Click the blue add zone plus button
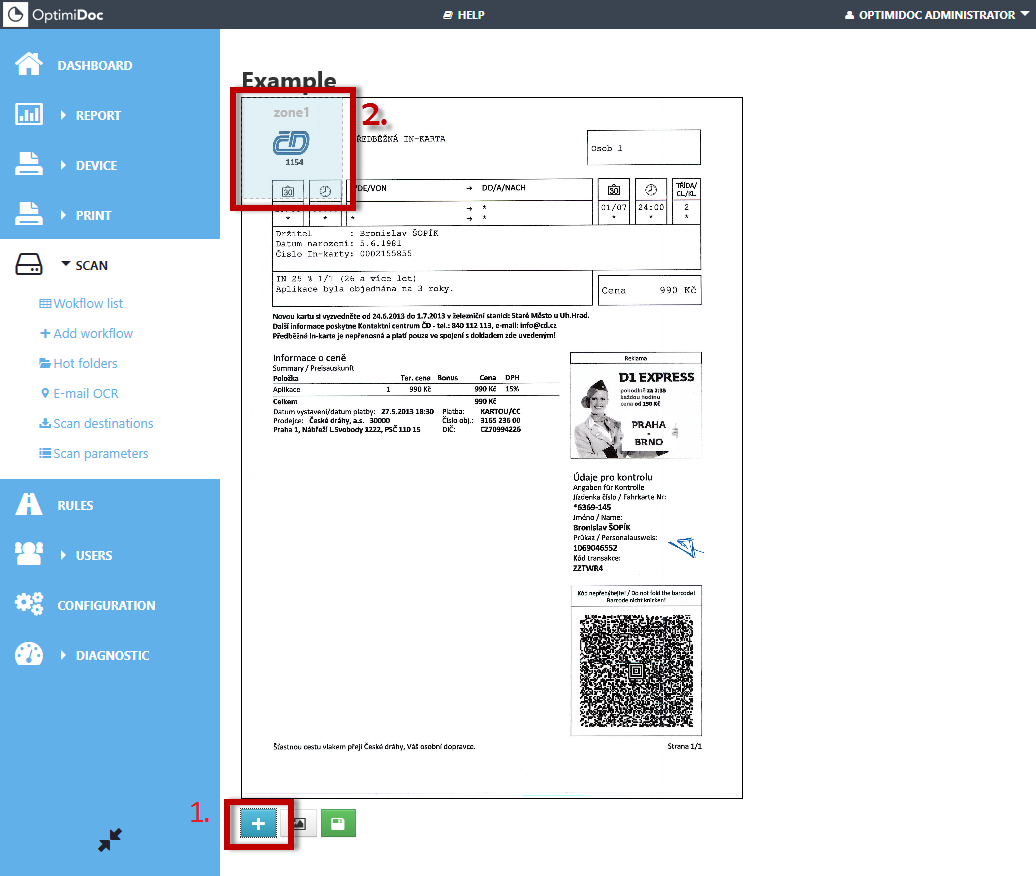This screenshot has height=876, width=1036. [x=258, y=824]
